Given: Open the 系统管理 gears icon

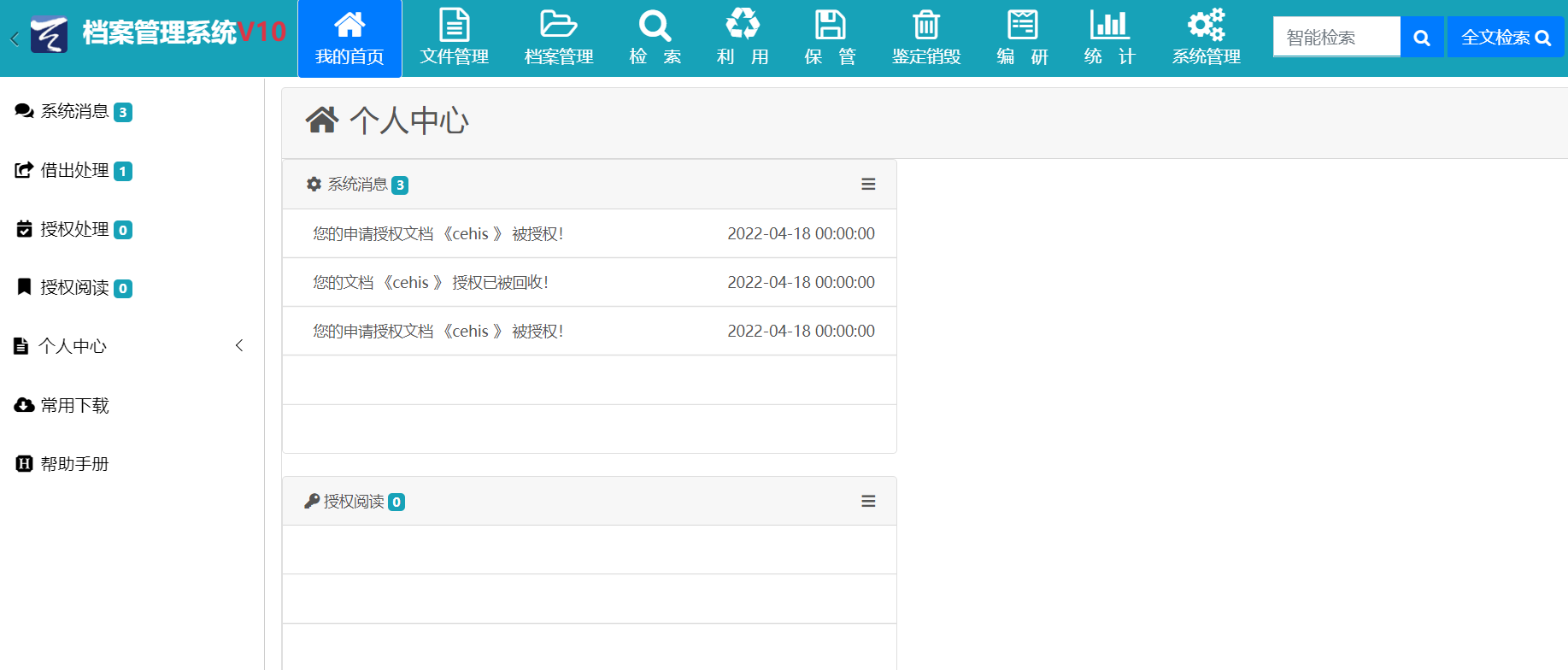Looking at the screenshot, I should click(1206, 26).
